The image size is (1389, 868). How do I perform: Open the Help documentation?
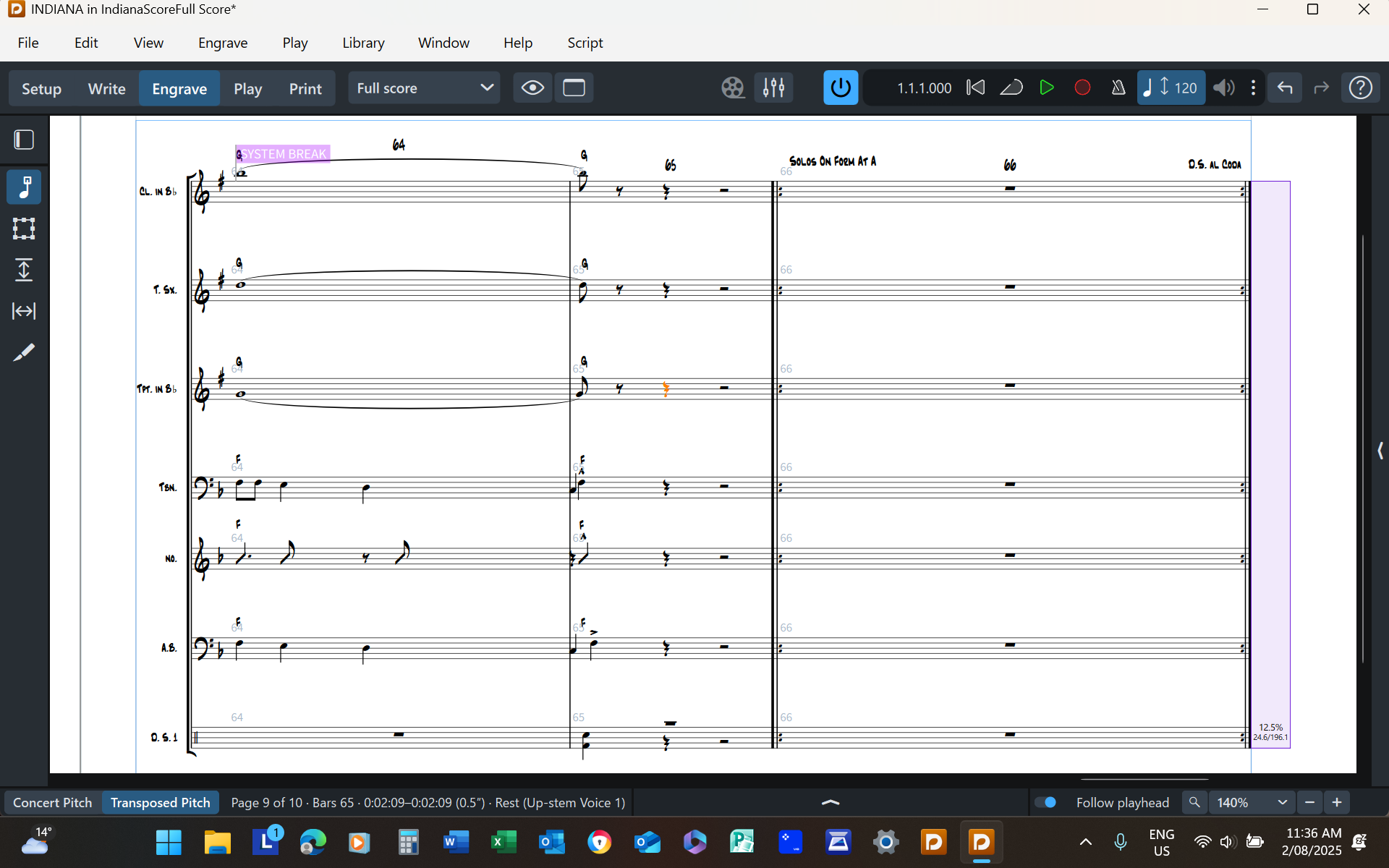pos(1362,88)
